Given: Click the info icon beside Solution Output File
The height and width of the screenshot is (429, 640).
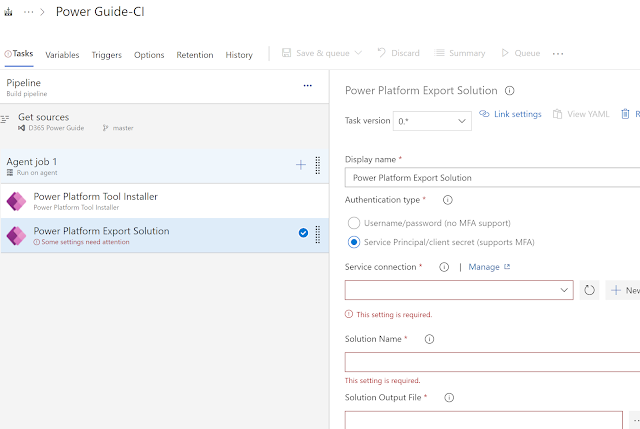Looking at the screenshot, I should 449,397.
